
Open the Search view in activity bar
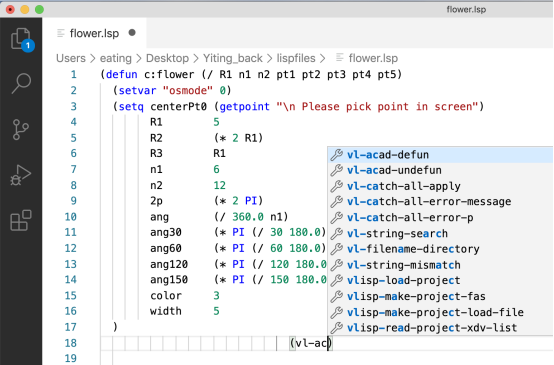[21, 83]
